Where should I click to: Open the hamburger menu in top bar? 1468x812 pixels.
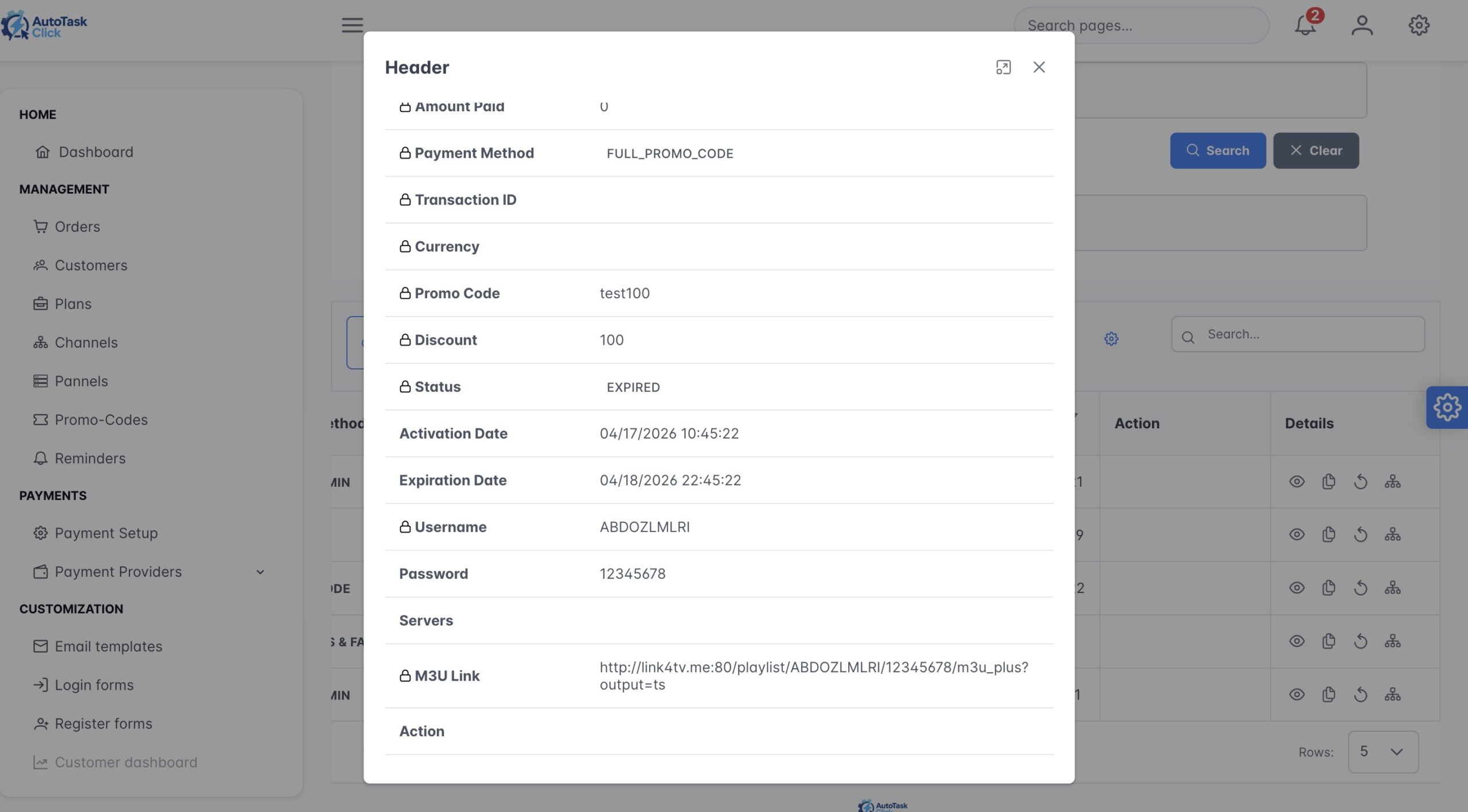tap(352, 25)
